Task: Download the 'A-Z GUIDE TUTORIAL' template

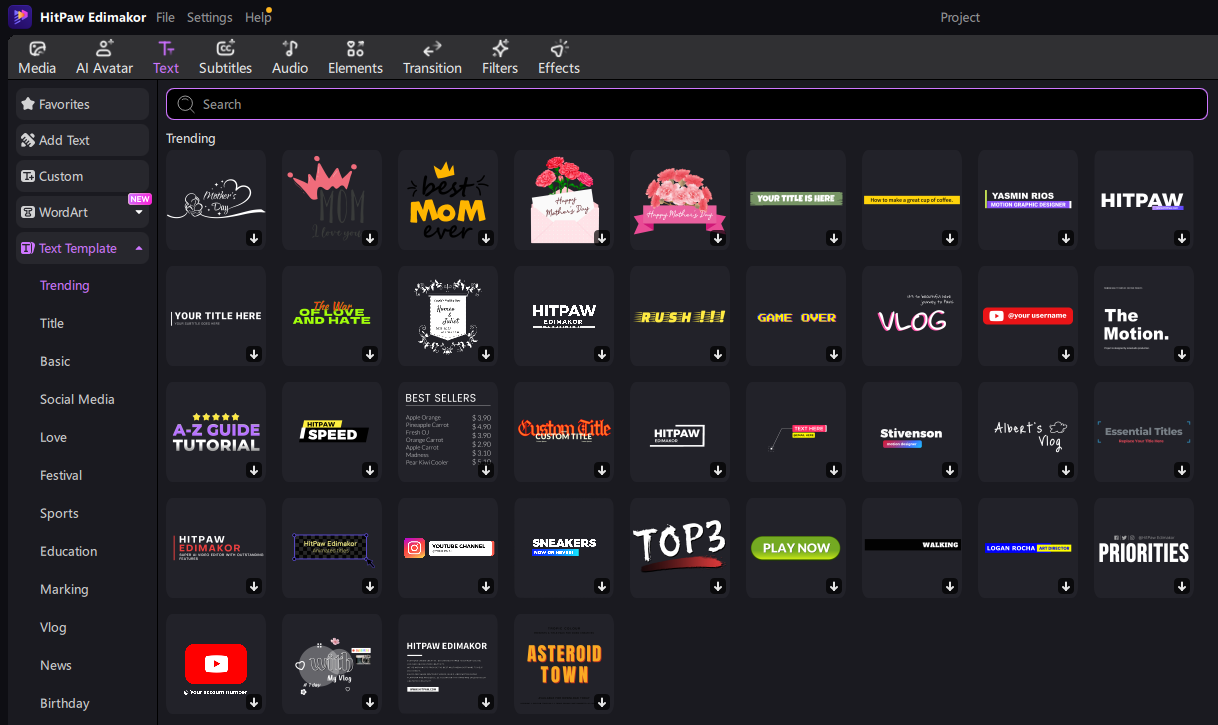Action: 254,470
